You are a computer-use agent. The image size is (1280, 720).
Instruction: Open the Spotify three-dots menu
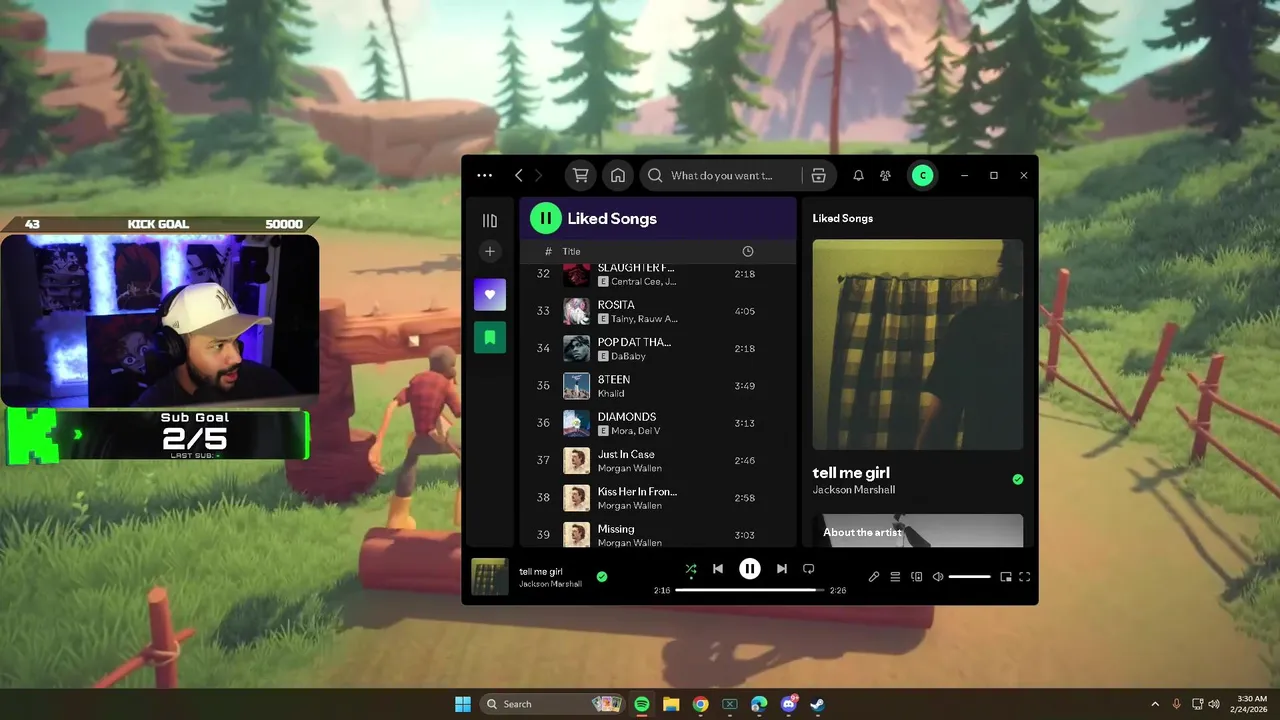[x=484, y=175]
